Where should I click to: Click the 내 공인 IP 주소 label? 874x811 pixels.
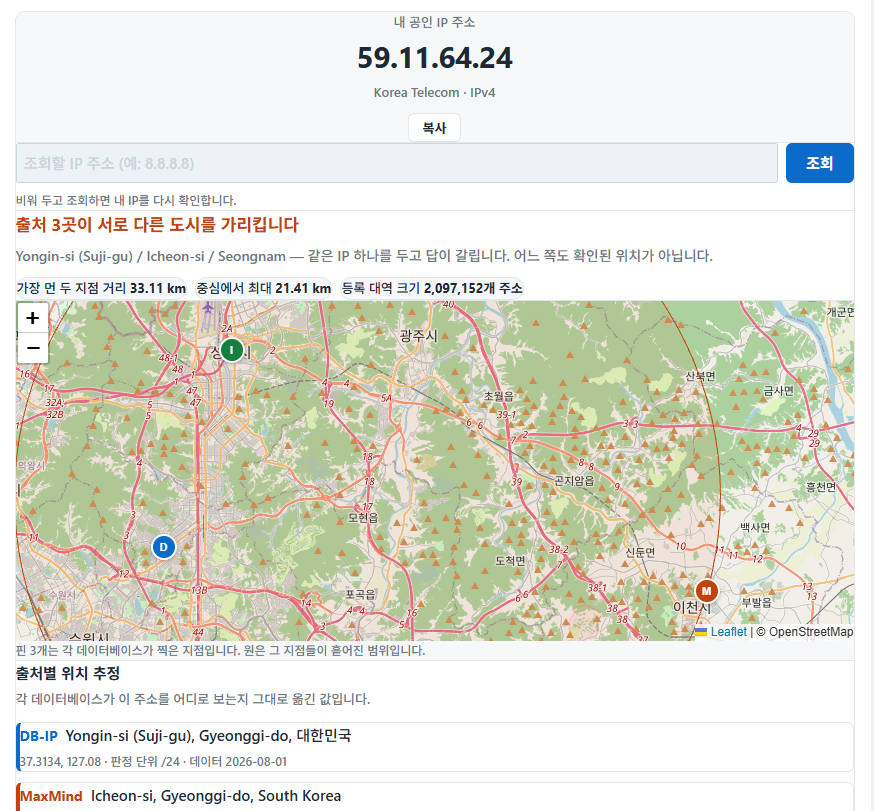(x=434, y=22)
